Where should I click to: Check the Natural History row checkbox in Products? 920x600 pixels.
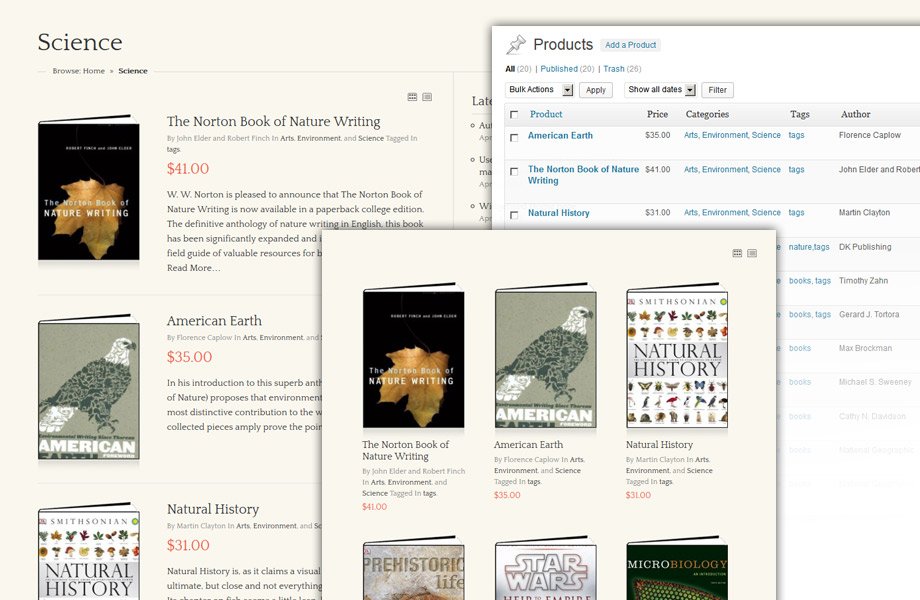[515, 215]
